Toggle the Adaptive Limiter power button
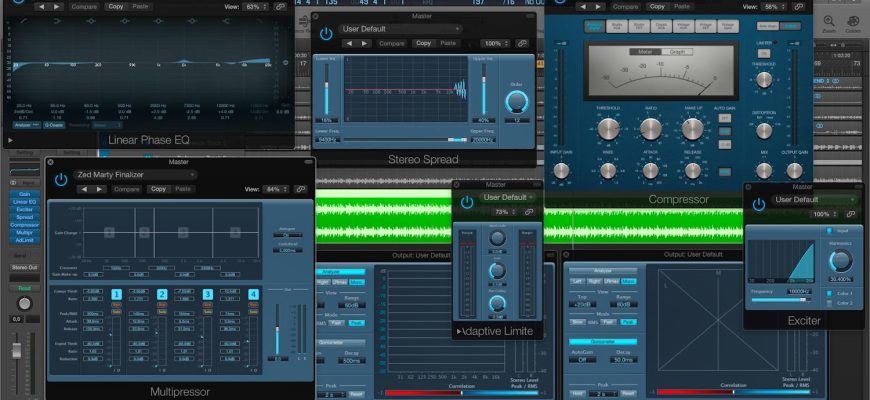 pos(465,203)
